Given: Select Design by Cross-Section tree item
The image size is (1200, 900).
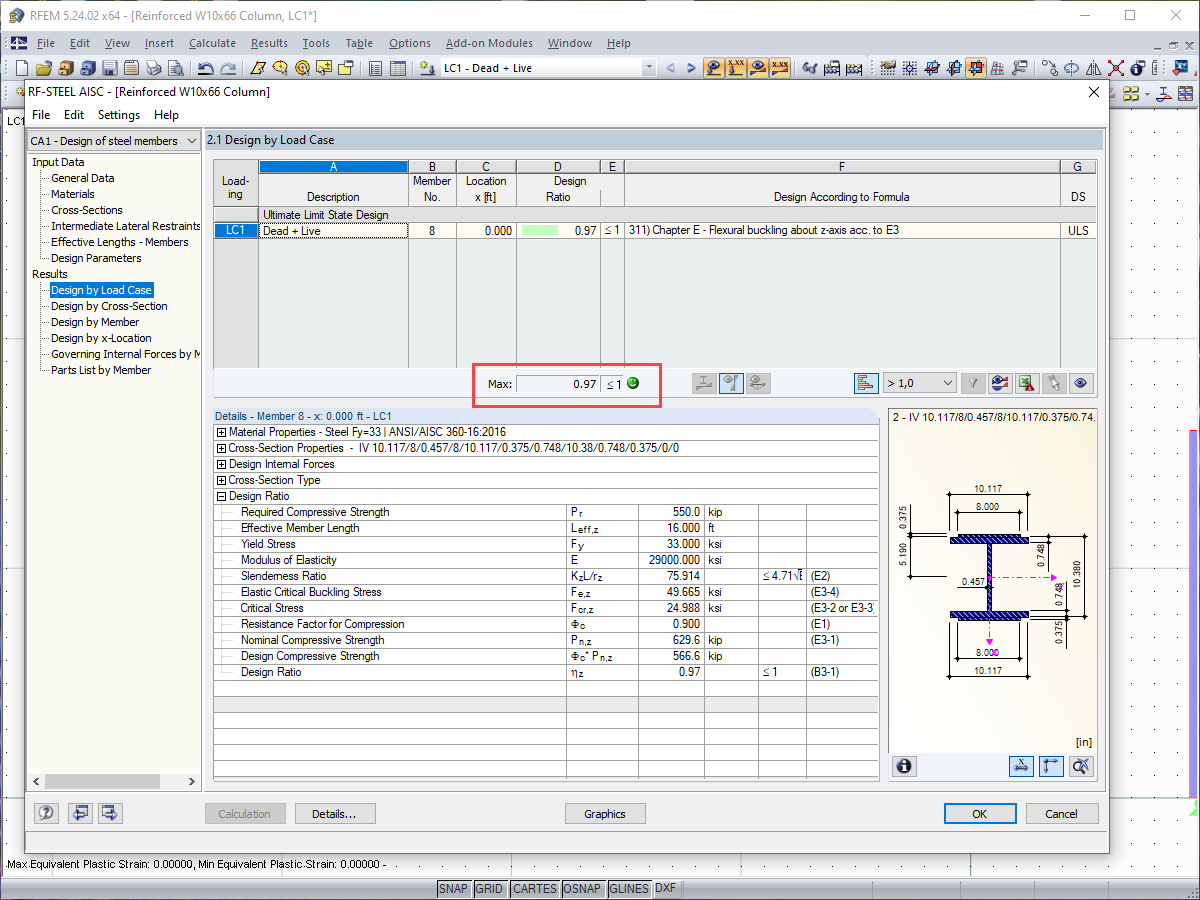Looking at the screenshot, I should tap(109, 306).
